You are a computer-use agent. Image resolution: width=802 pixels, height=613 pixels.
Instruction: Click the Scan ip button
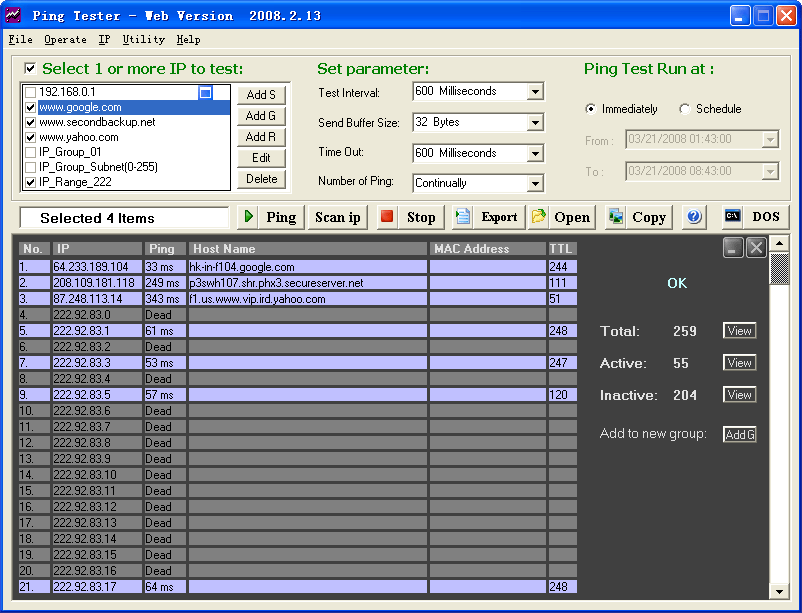(338, 217)
